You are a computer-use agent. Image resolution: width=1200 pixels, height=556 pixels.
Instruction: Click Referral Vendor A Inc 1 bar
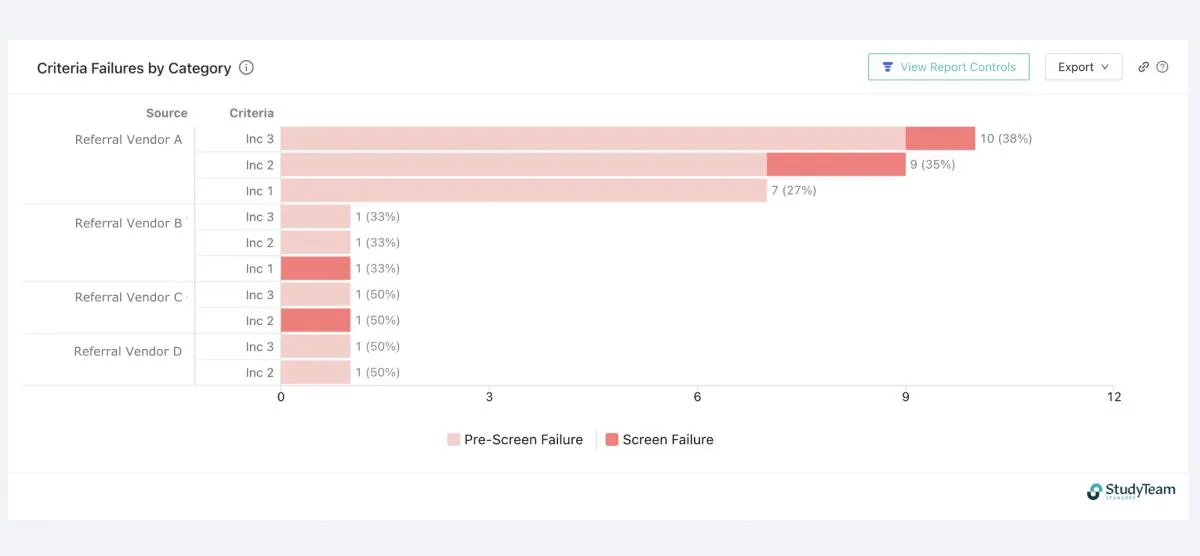[523, 191]
